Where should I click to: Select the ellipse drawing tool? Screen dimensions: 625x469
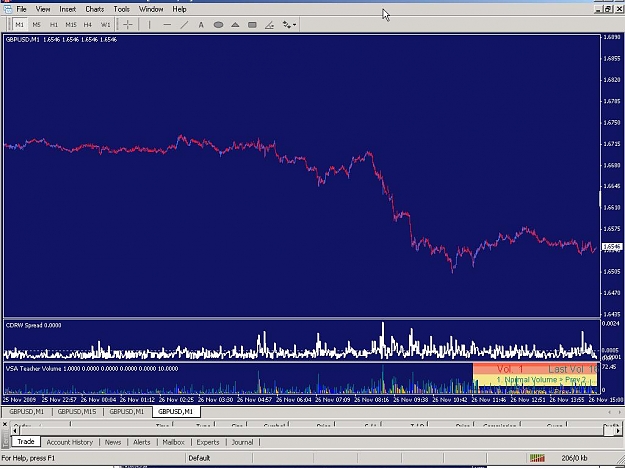218,25
